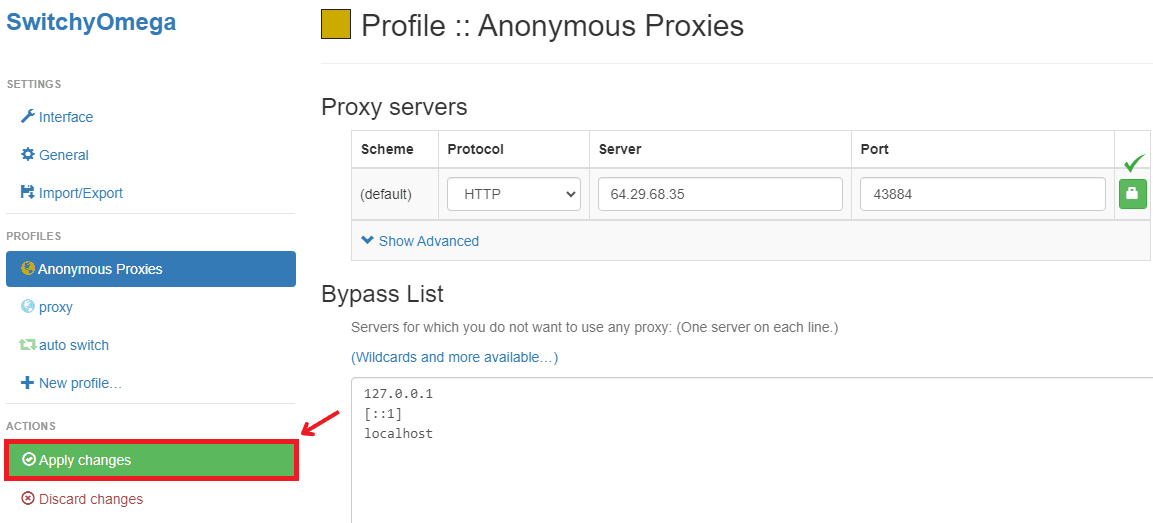This screenshot has width=1153, height=523.
Task: Open Wildcards and more available link
Action: coord(454,357)
